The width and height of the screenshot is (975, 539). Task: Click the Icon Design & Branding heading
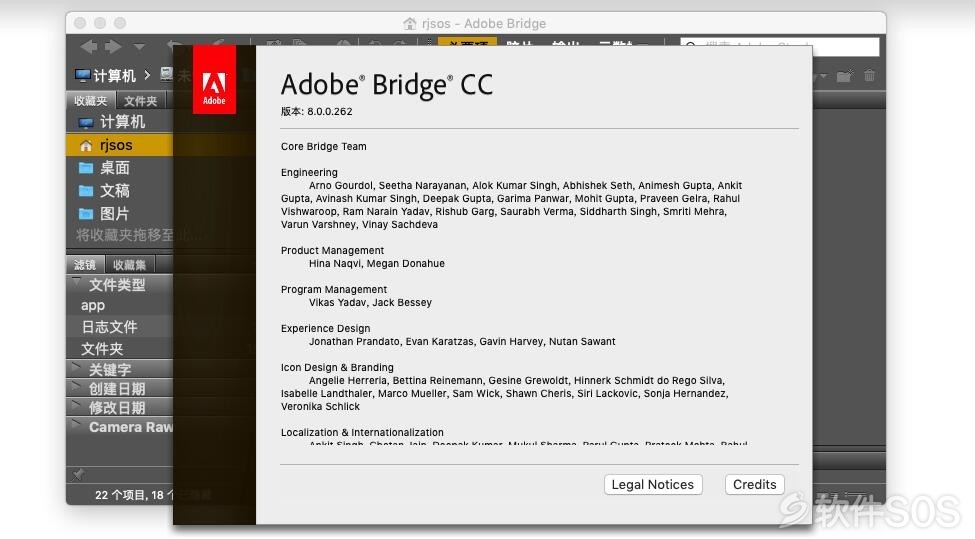(337, 367)
